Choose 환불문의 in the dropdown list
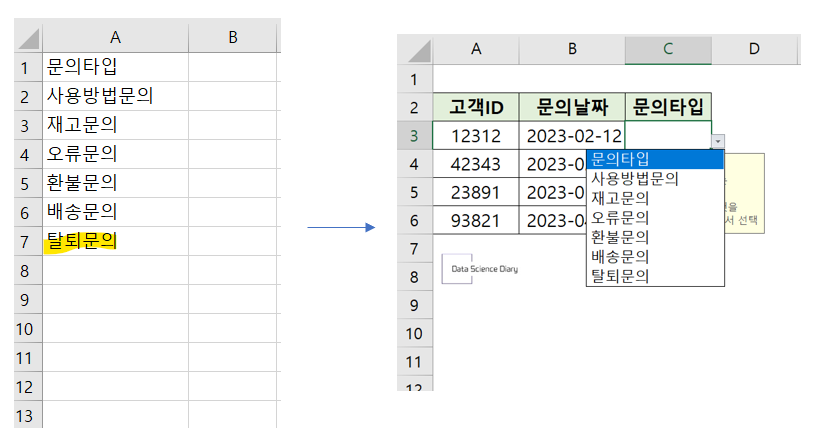Screen dimensions: 816x448 click(x=655, y=237)
